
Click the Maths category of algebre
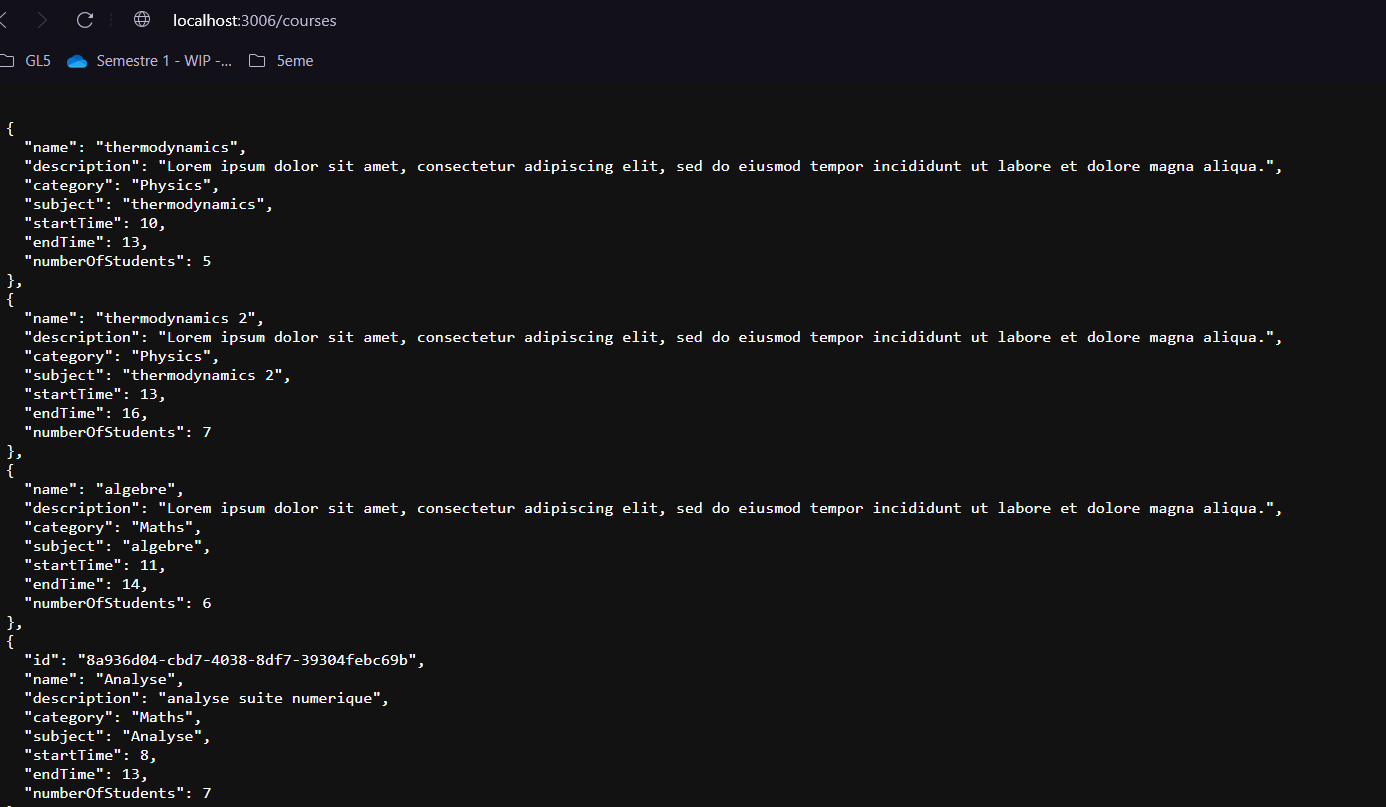(x=162, y=526)
